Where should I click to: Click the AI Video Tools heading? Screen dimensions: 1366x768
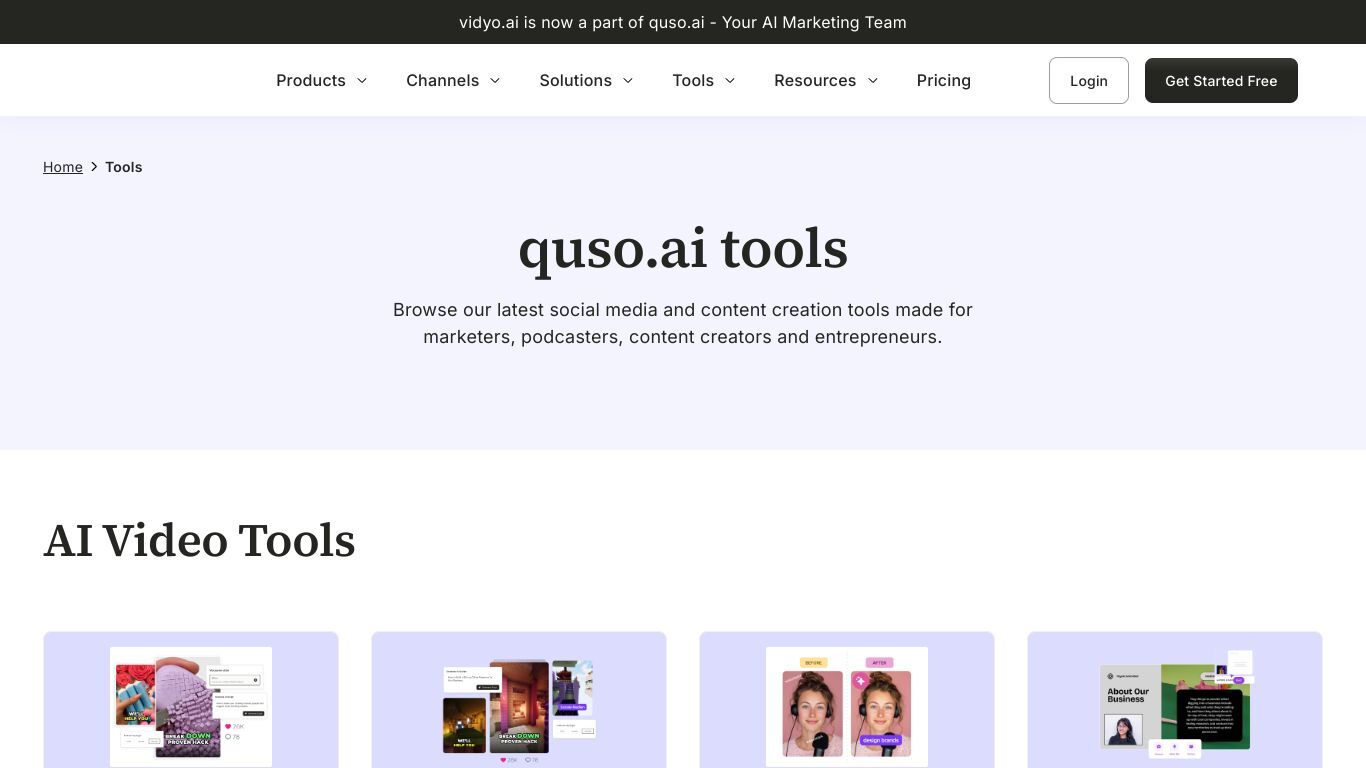tap(199, 540)
